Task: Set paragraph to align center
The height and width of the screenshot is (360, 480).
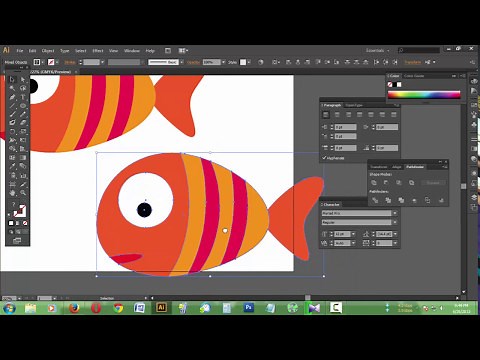Action: [x=337, y=115]
